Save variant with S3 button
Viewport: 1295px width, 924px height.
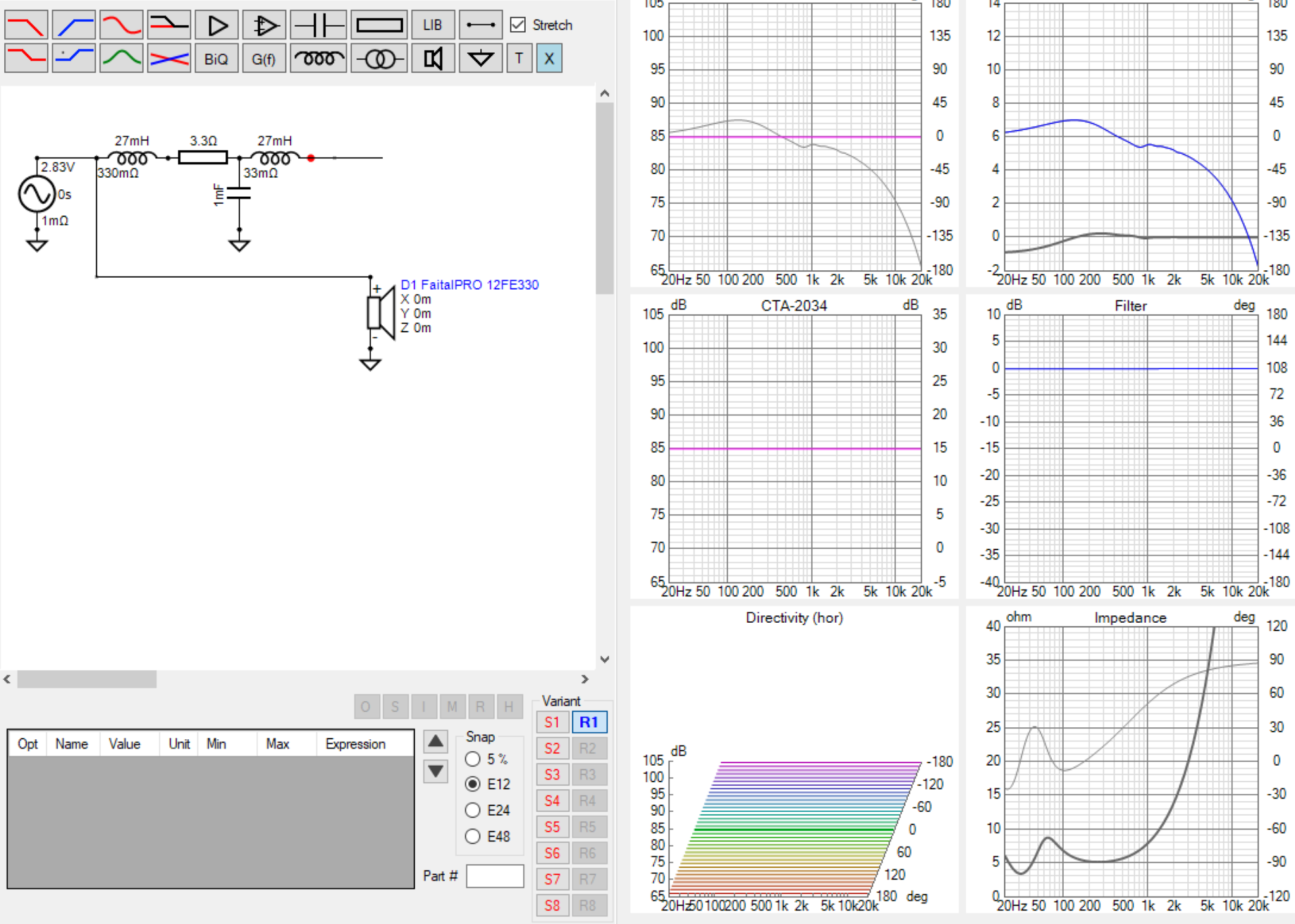[552, 775]
